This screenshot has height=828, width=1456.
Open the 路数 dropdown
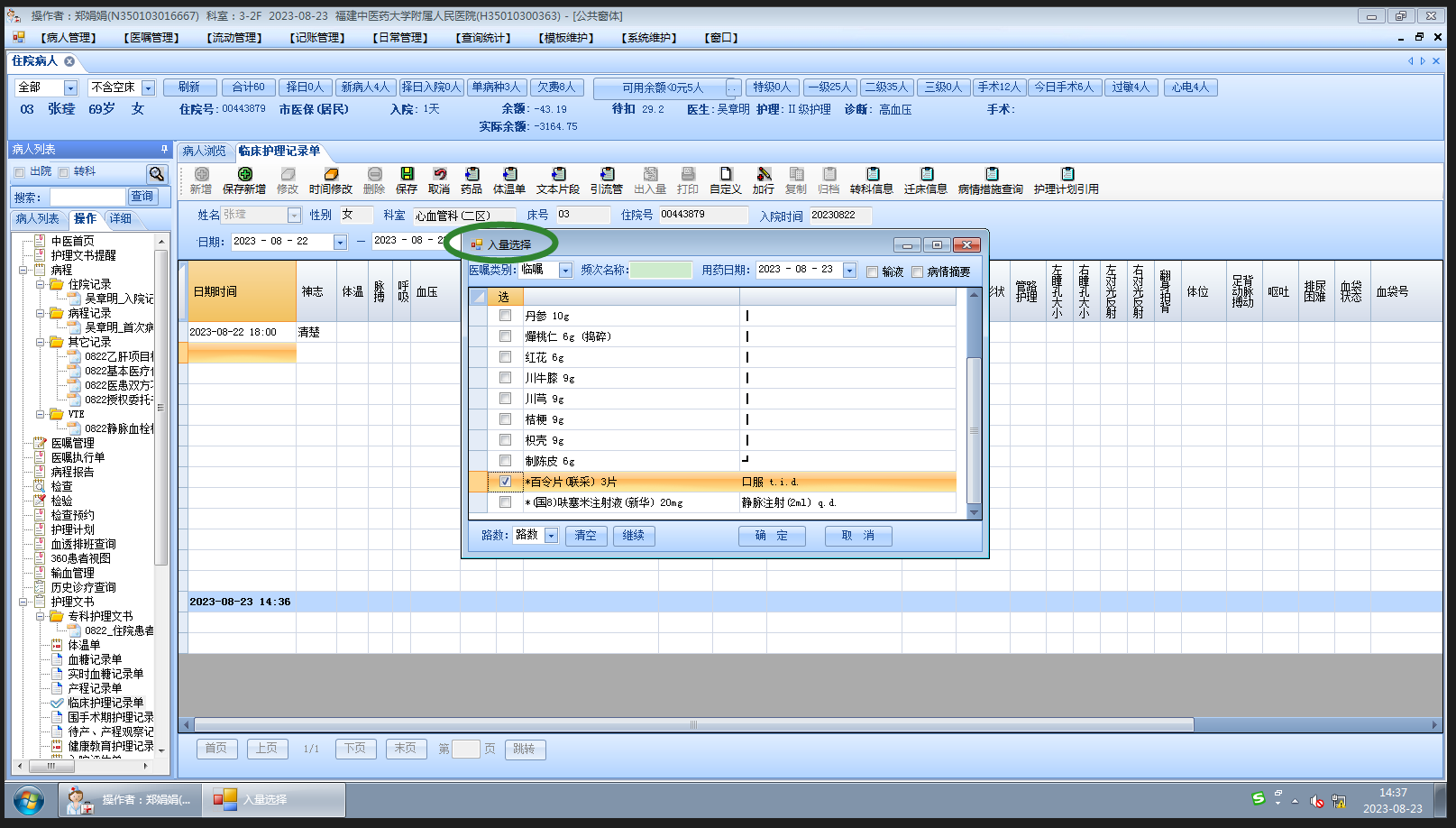pos(551,536)
